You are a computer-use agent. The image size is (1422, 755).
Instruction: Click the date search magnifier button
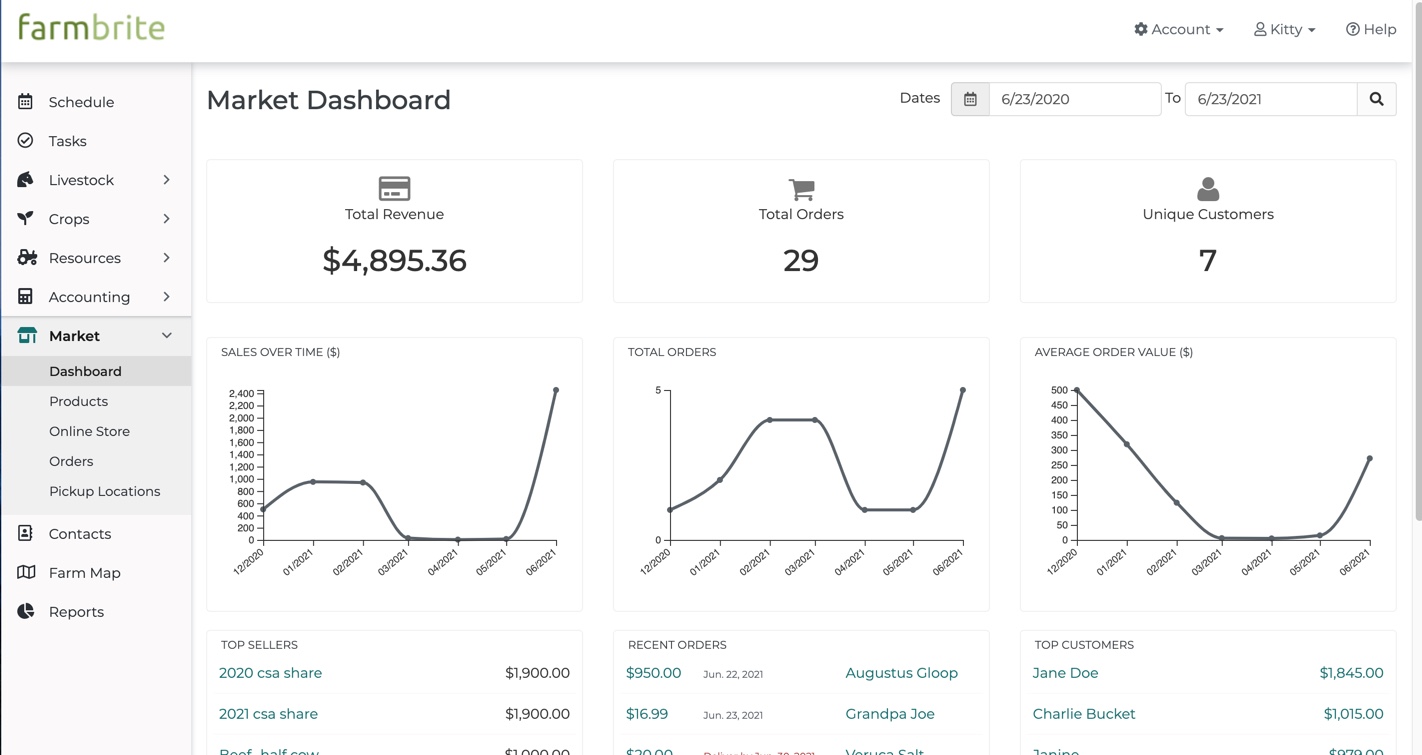coord(1376,99)
